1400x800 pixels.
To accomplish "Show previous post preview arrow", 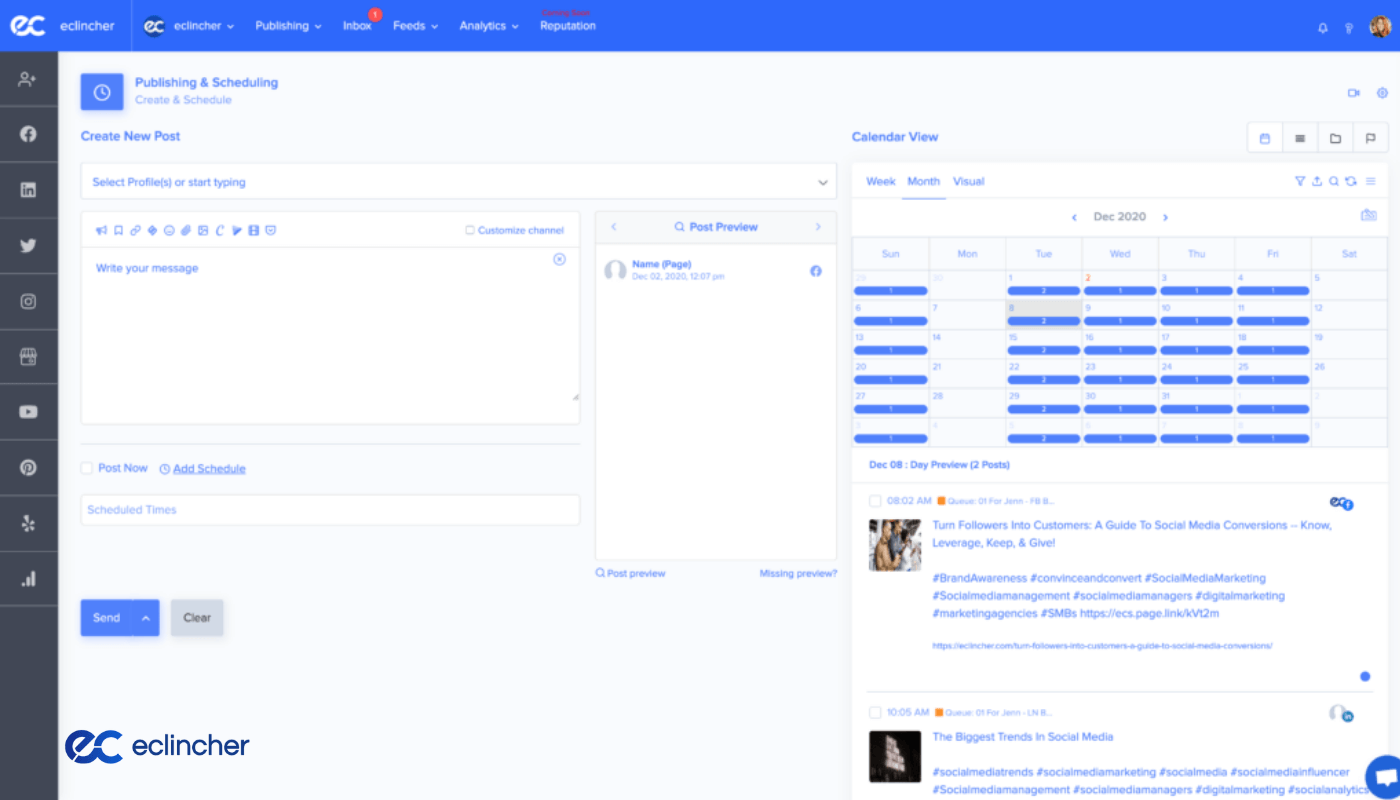I will [x=614, y=227].
